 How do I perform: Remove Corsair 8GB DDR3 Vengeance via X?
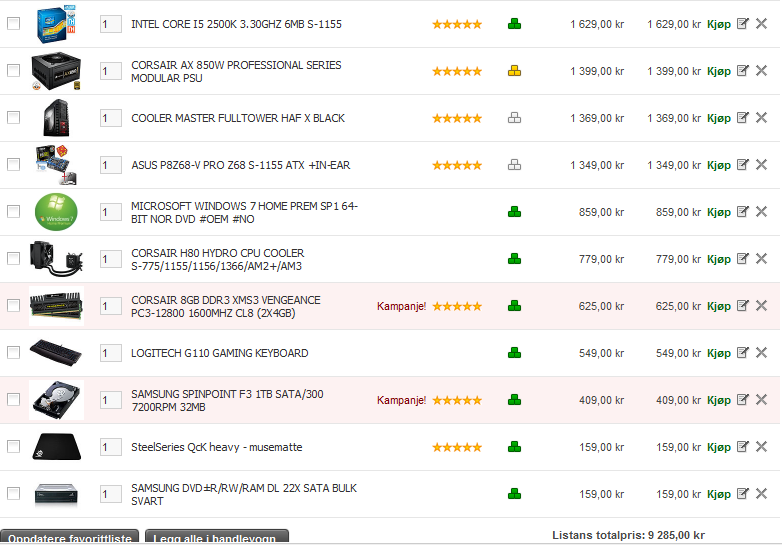[x=761, y=306]
